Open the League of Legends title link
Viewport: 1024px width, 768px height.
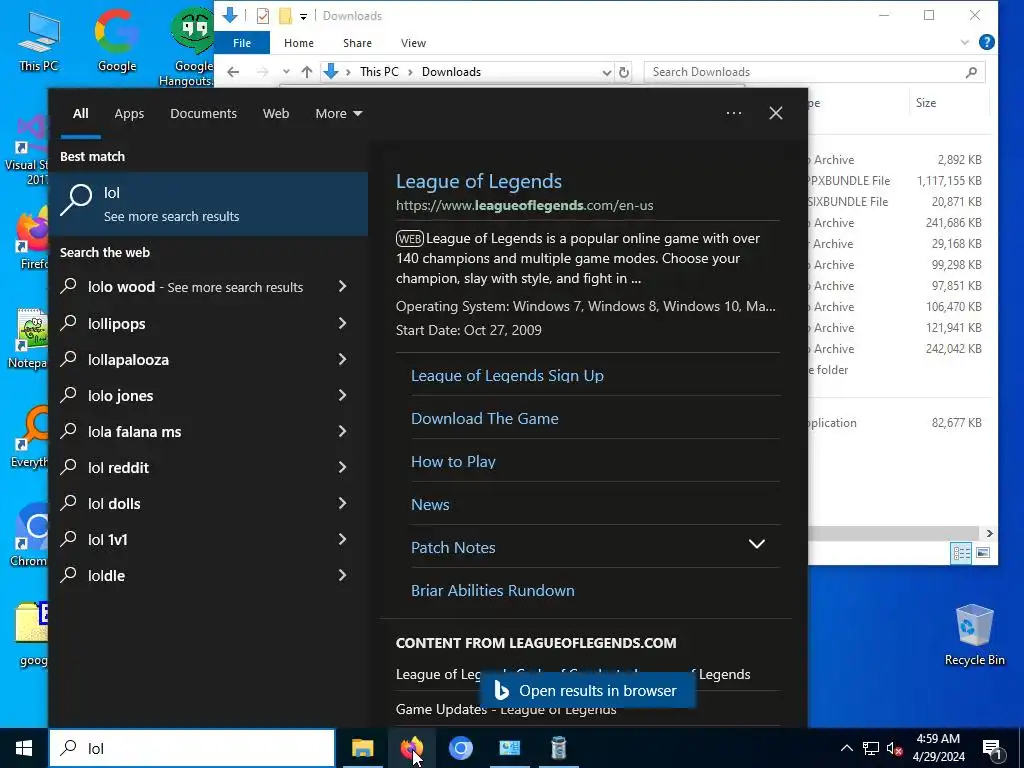[479, 181]
